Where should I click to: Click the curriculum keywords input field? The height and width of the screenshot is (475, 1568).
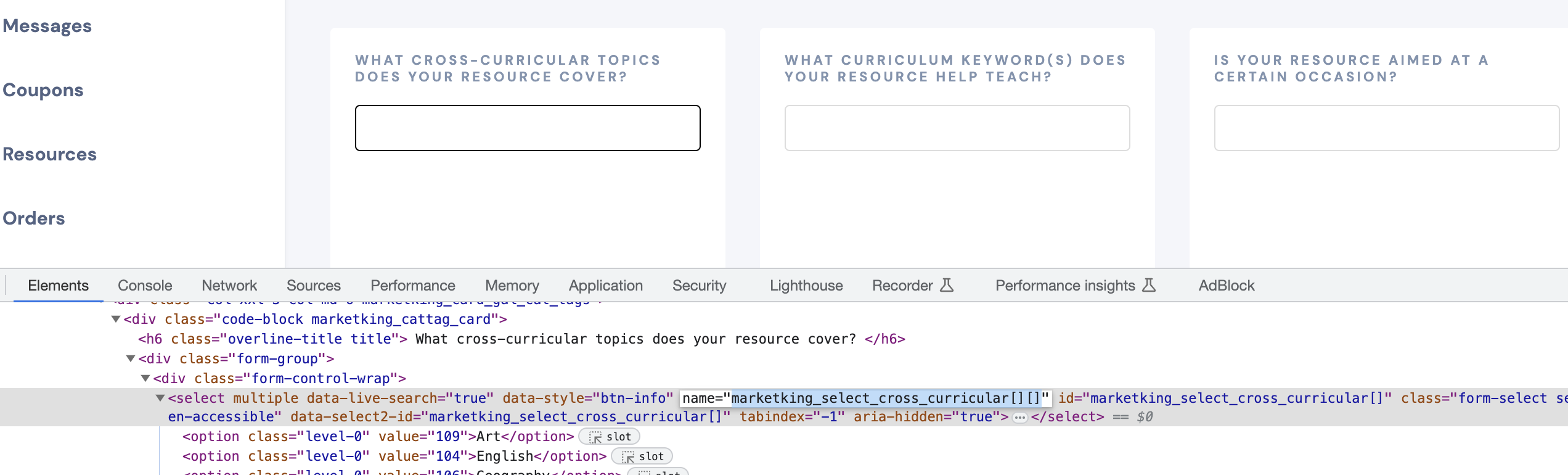pyautogui.click(x=957, y=128)
